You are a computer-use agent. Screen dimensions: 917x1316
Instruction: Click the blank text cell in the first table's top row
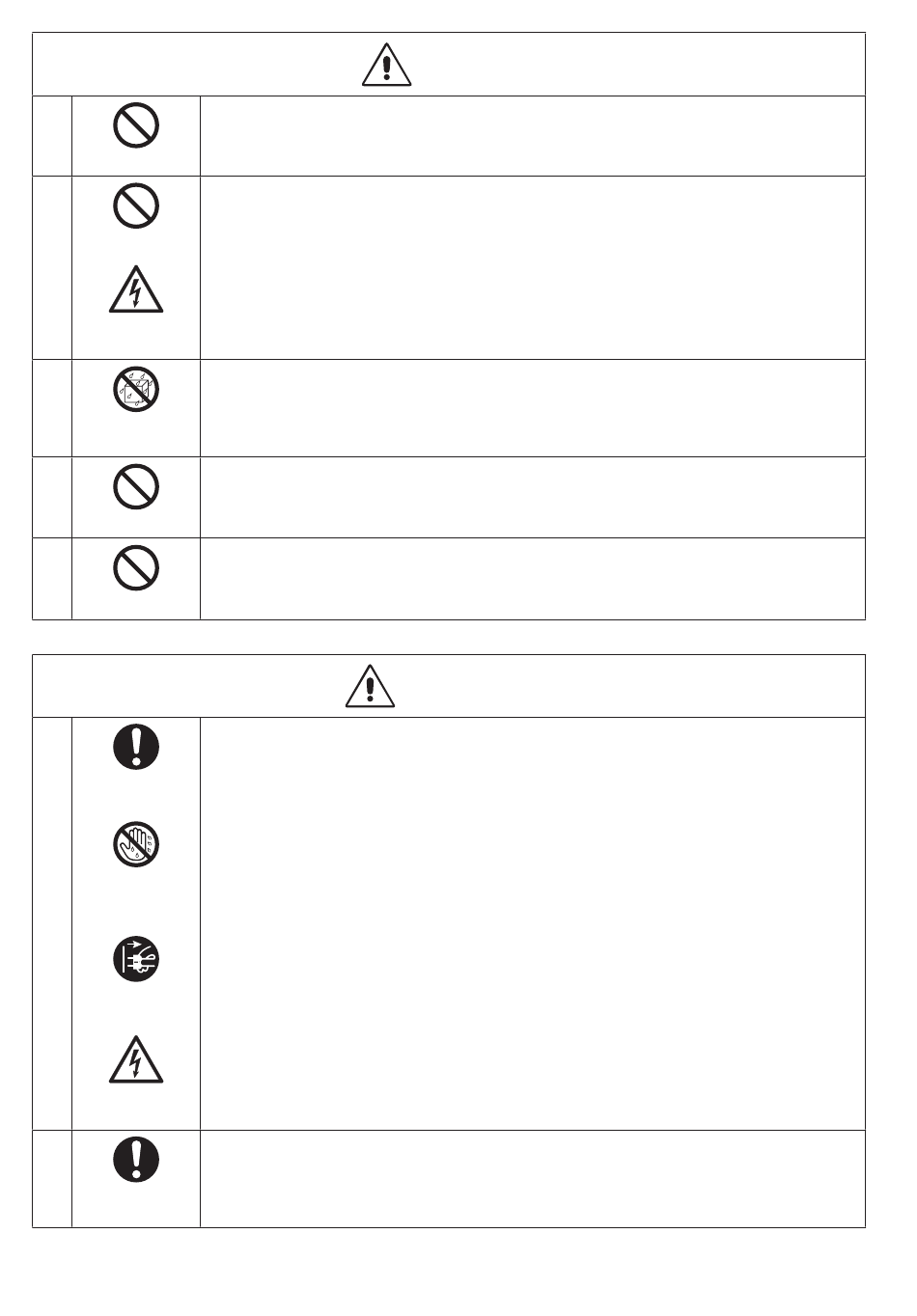point(532,135)
